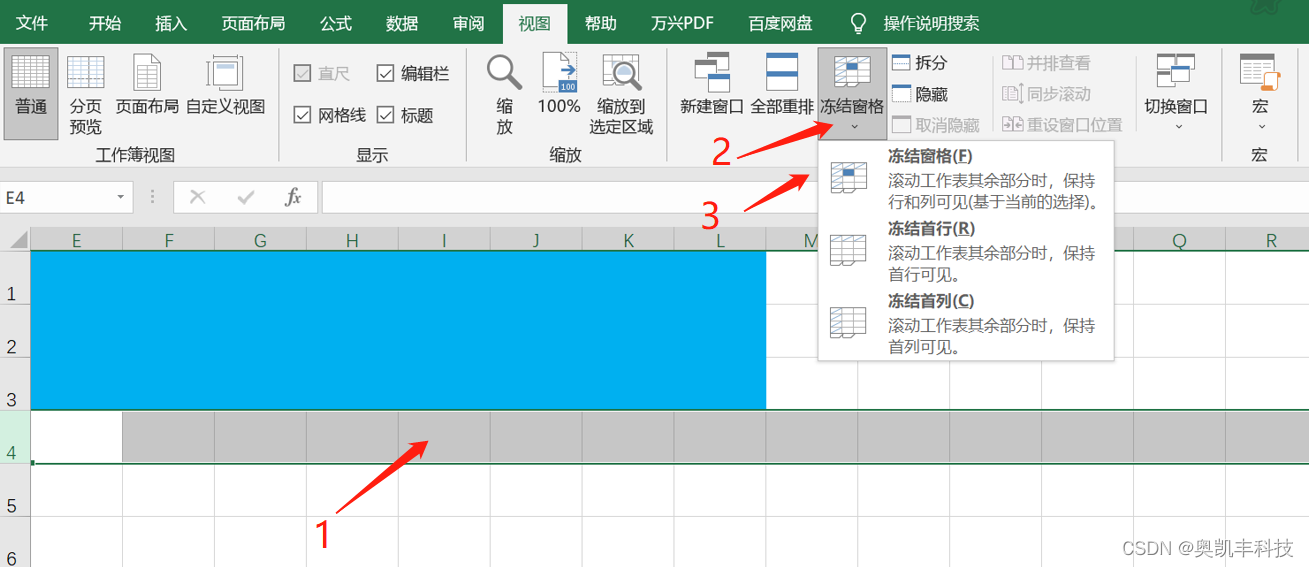Open the Data (数据) tab
This screenshot has height=567, width=1309.
[x=402, y=23]
